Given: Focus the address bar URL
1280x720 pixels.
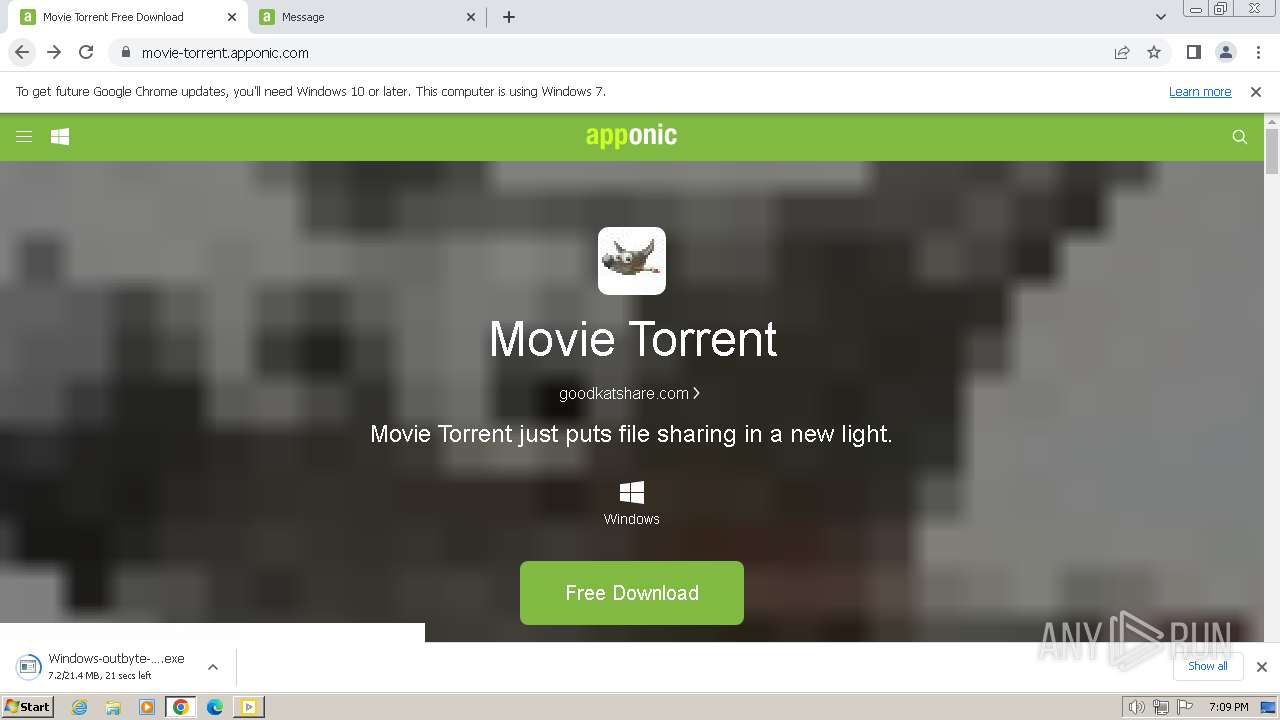Looking at the screenshot, I should coord(225,53).
